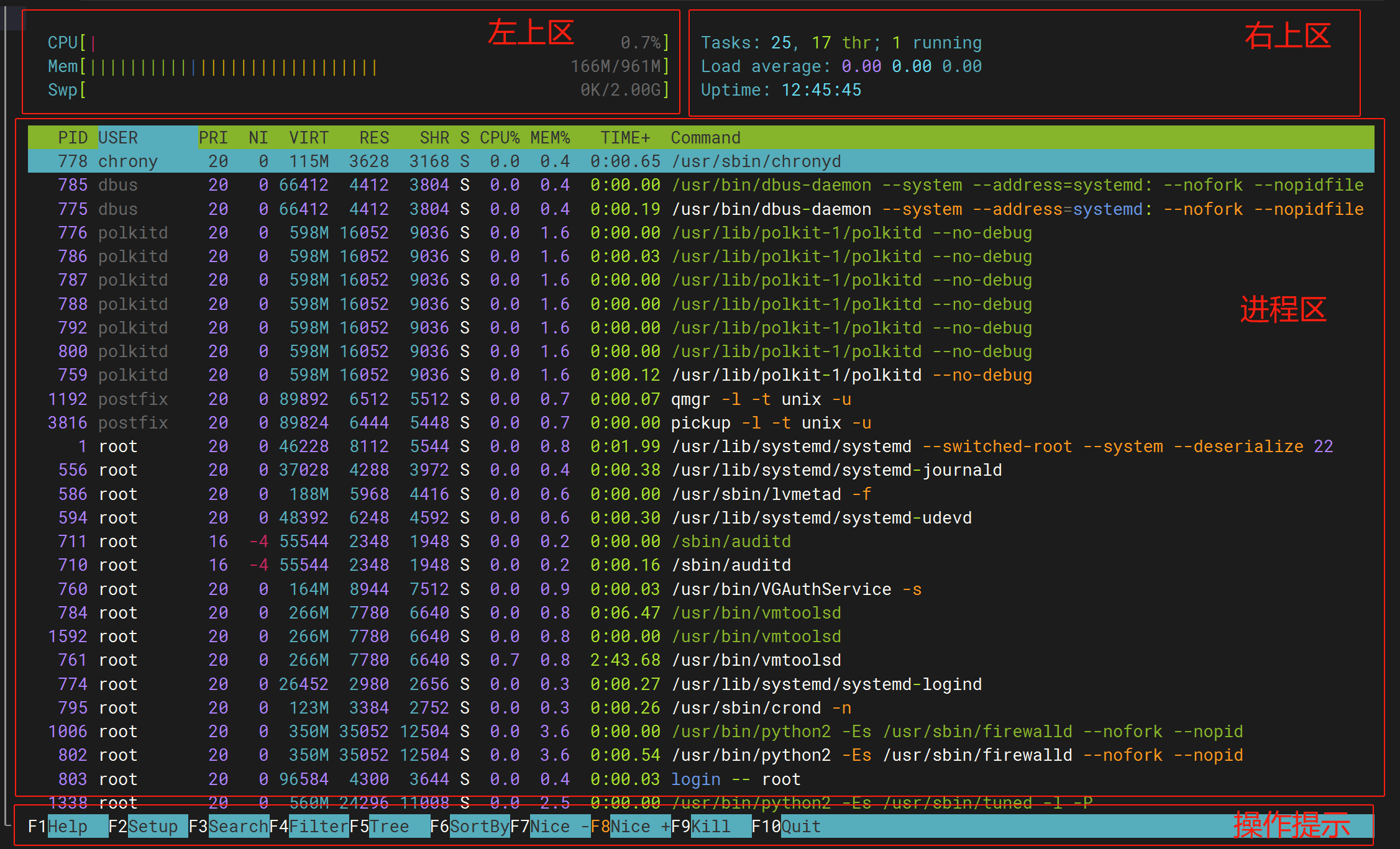Open F2 Setup menu
Viewport: 1400px width, 849px height.
click(x=152, y=827)
